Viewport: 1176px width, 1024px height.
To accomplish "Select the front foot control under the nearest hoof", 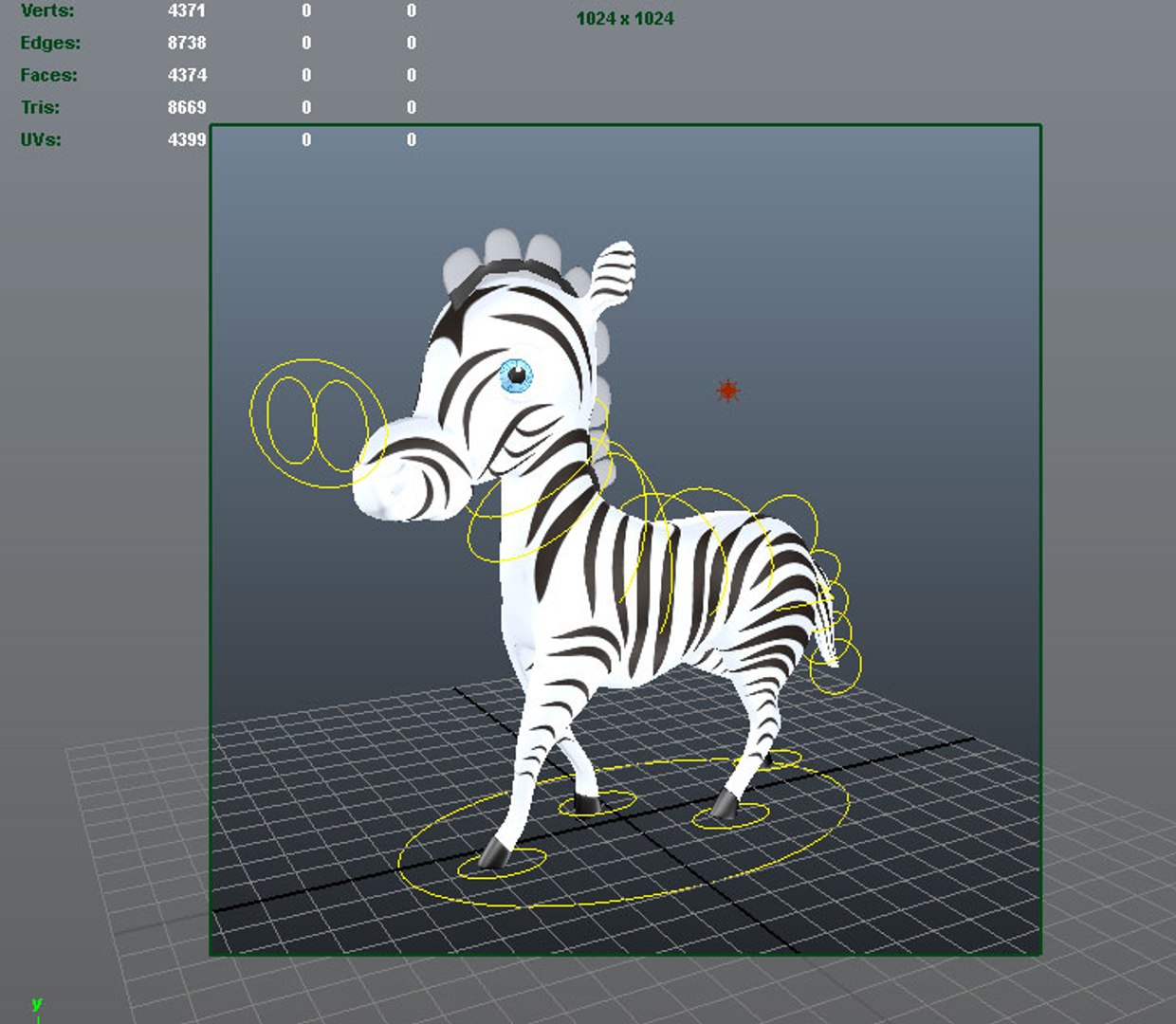I will point(502,863).
